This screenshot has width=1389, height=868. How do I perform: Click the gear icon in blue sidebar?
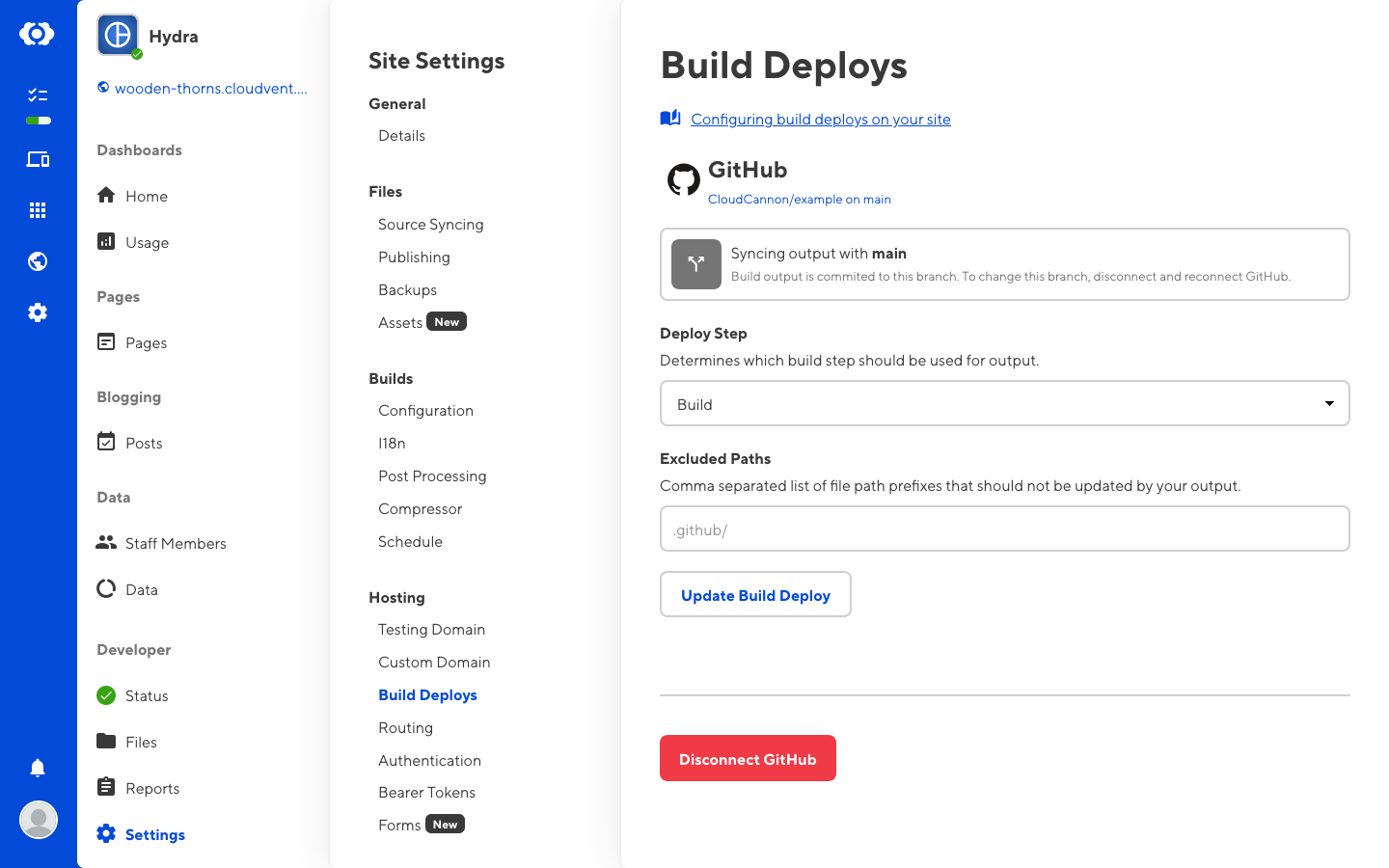click(38, 312)
